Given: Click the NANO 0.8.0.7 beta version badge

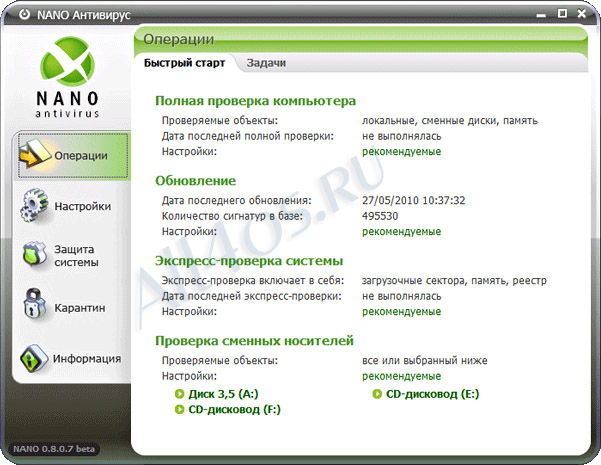Looking at the screenshot, I should pos(54,449).
